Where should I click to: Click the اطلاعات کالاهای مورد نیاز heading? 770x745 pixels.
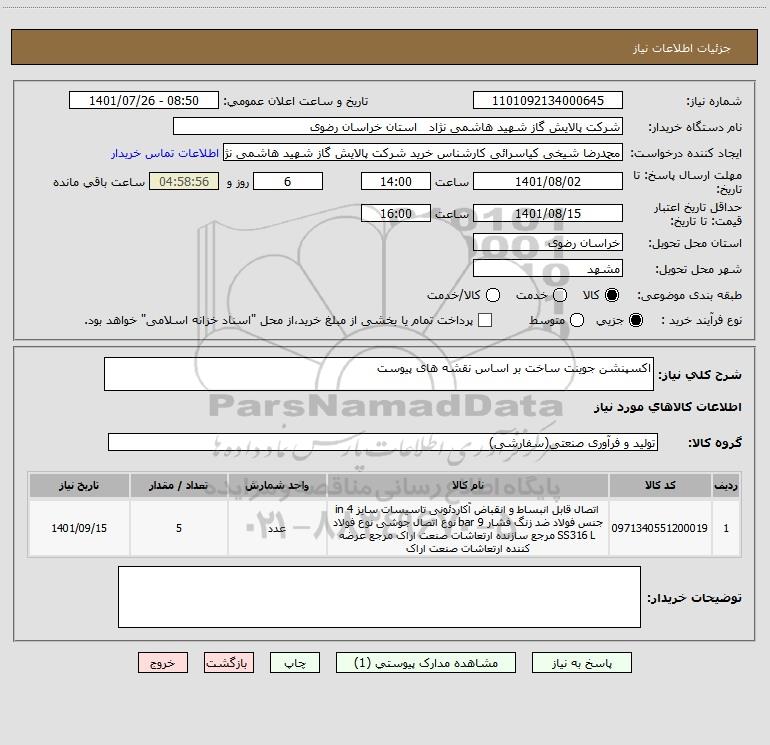tap(667, 407)
